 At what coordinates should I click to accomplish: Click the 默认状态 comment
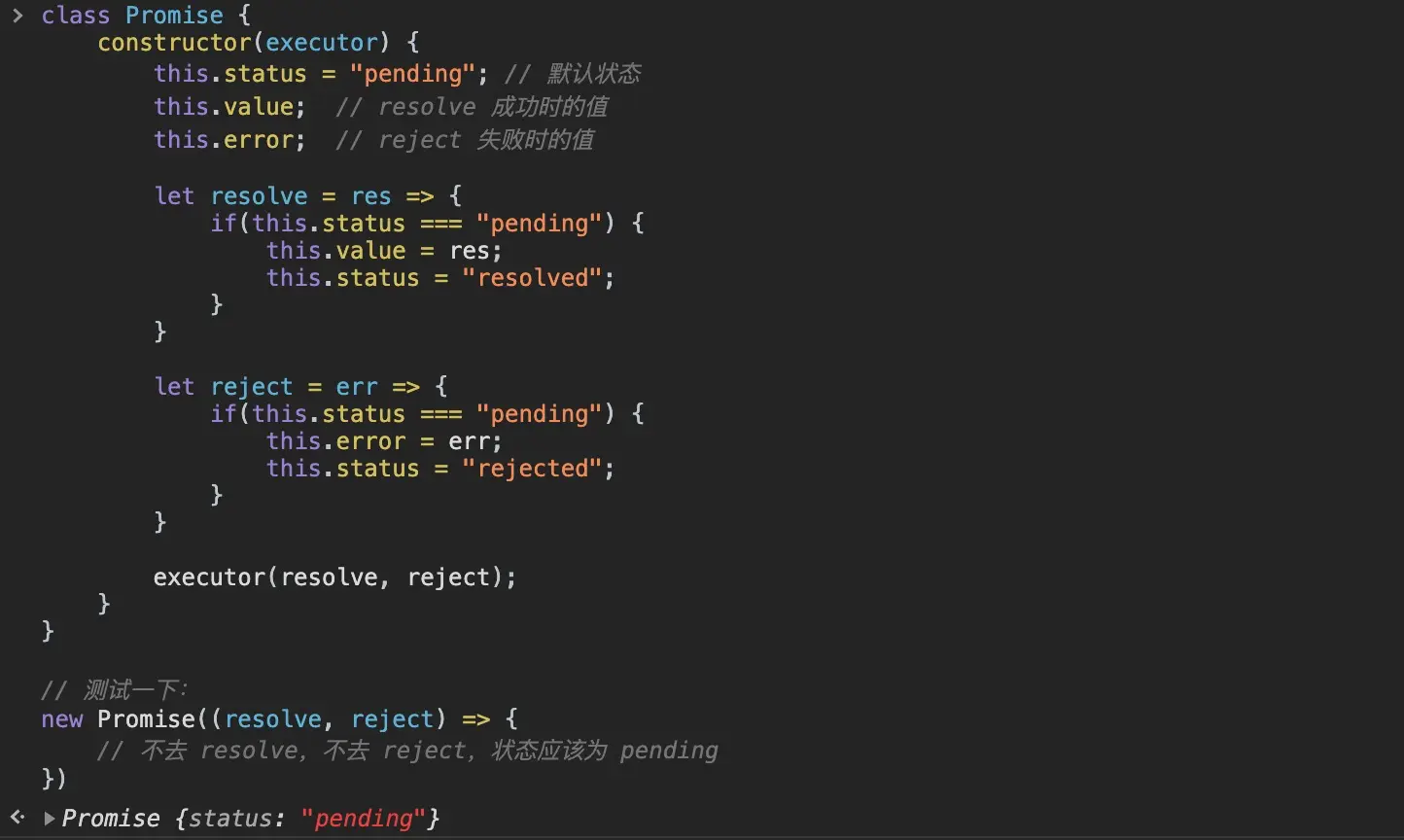click(x=573, y=74)
